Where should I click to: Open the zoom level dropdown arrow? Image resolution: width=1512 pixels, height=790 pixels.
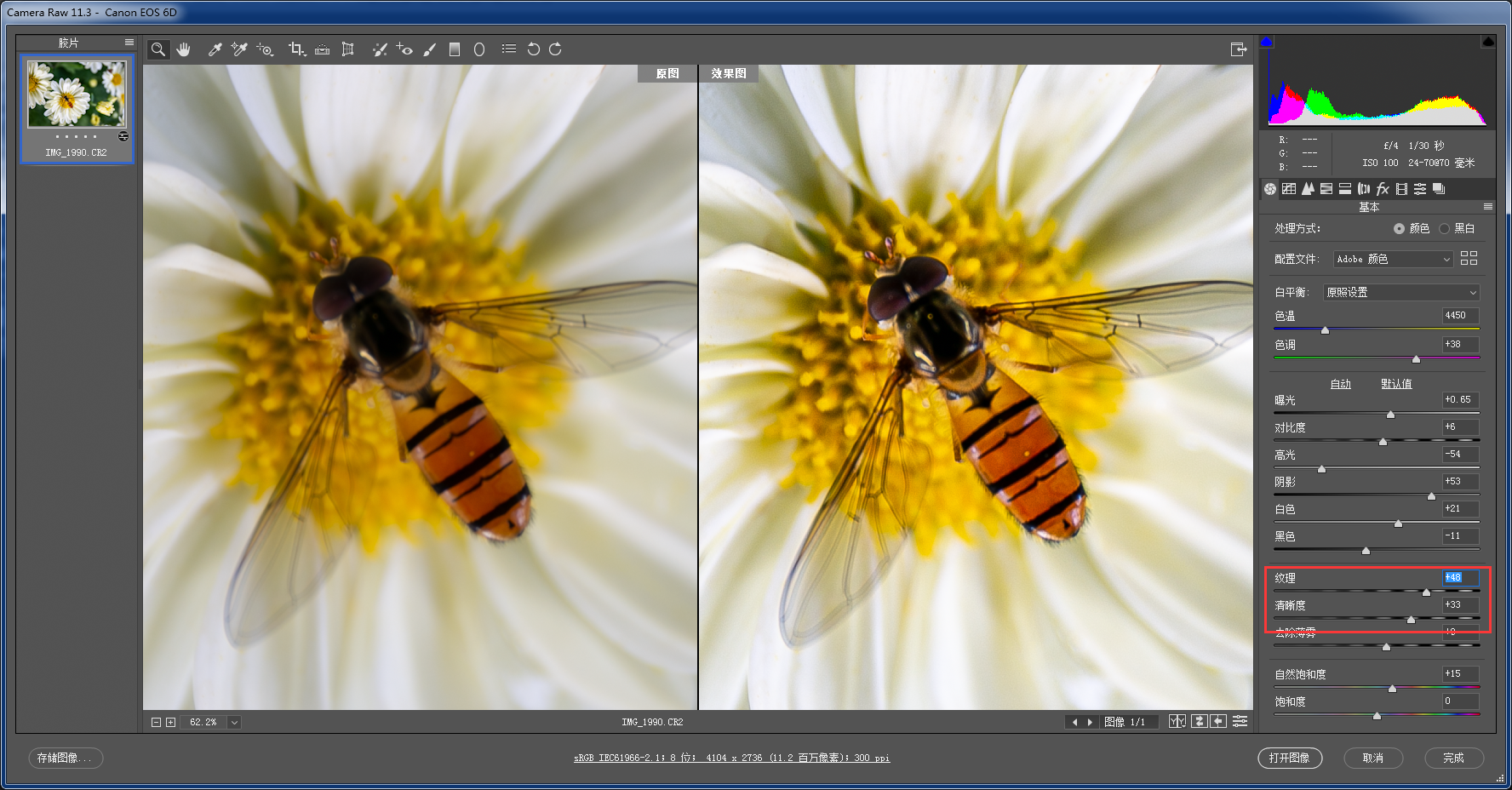(234, 722)
